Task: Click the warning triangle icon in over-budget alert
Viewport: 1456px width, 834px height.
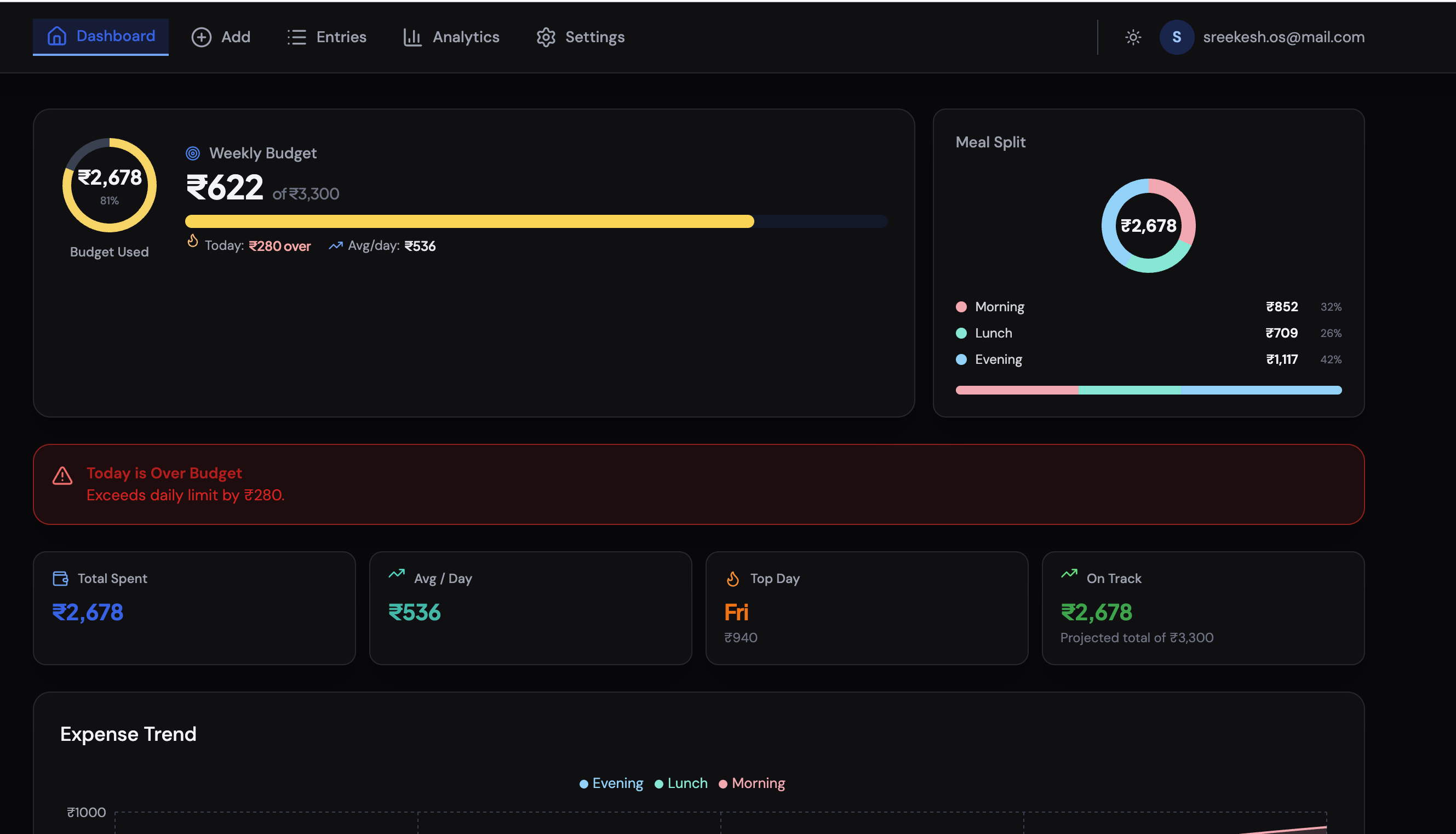Action: coord(62,476)
